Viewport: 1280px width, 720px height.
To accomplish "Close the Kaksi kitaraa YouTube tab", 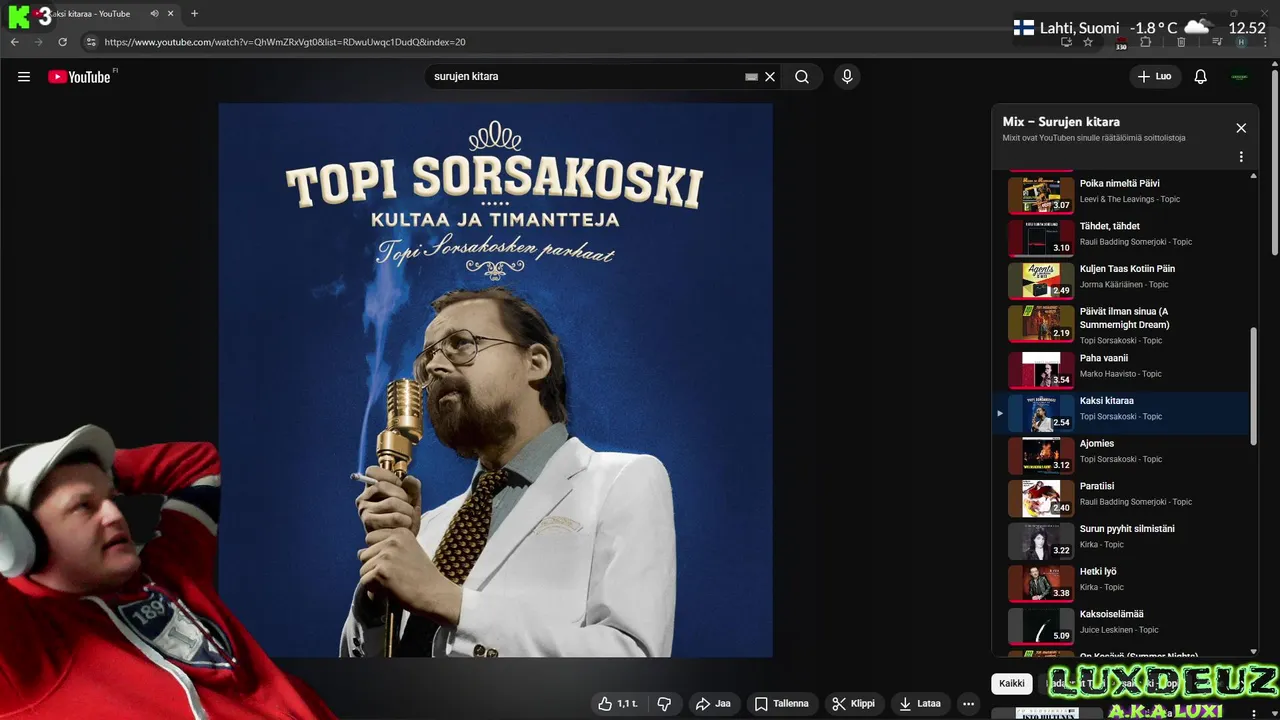I will (170, 14).
